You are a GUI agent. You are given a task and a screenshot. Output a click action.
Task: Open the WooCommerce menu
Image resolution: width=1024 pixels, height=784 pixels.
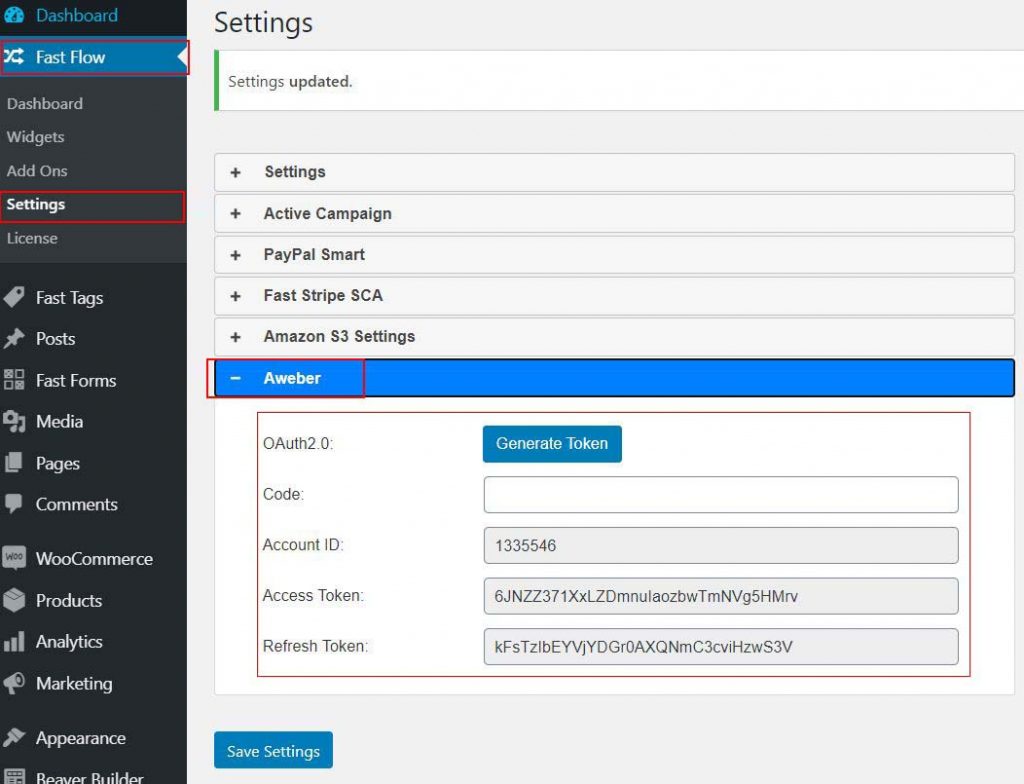click(94, 559)
